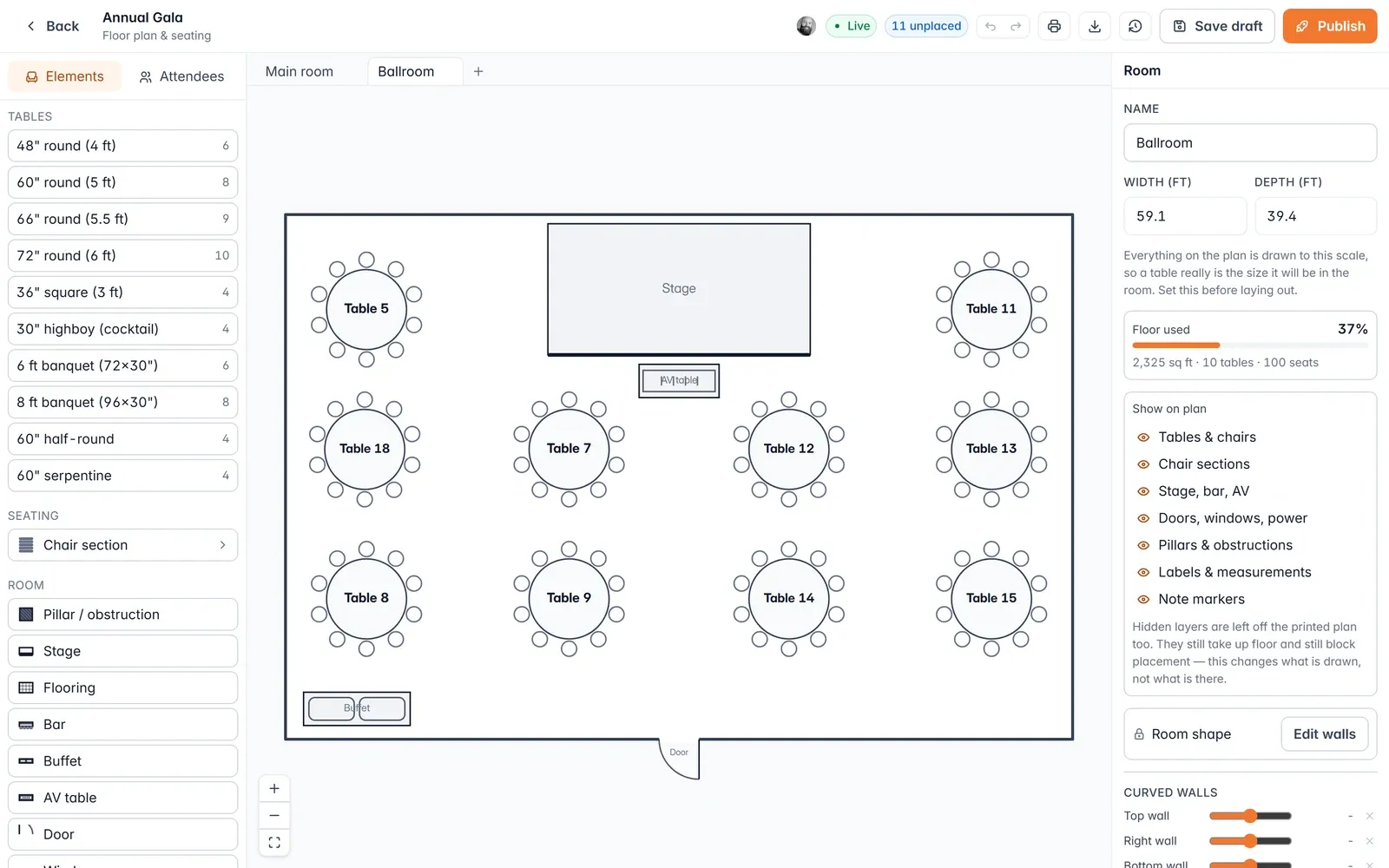1389x868 pixels.
Task: Add a new room with plus tab icon
Action: pyautogui.click(x=478, y=71)
